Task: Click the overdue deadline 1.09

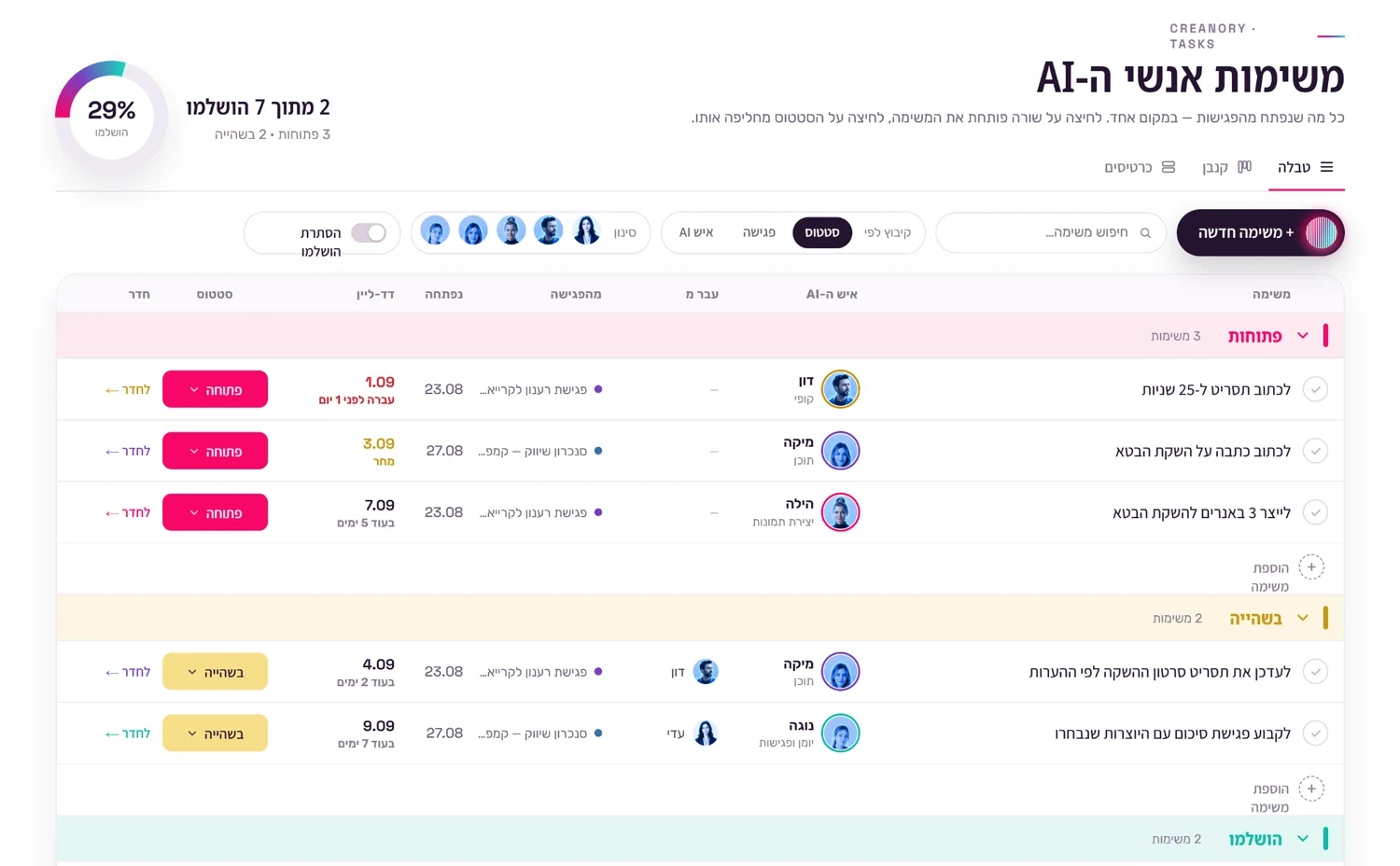Action: [379, 382]
